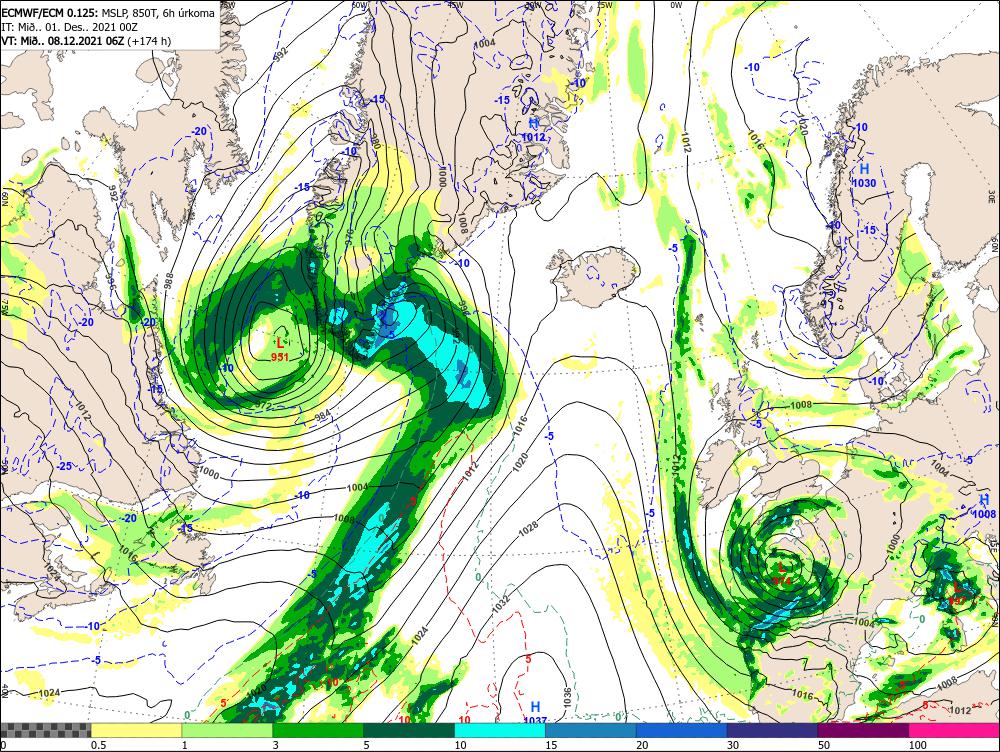
Task: Click the valid time 'VT: Mið.. 08.12.2021 06Z'
Action: pyautogui.click(x=63, y=41)
